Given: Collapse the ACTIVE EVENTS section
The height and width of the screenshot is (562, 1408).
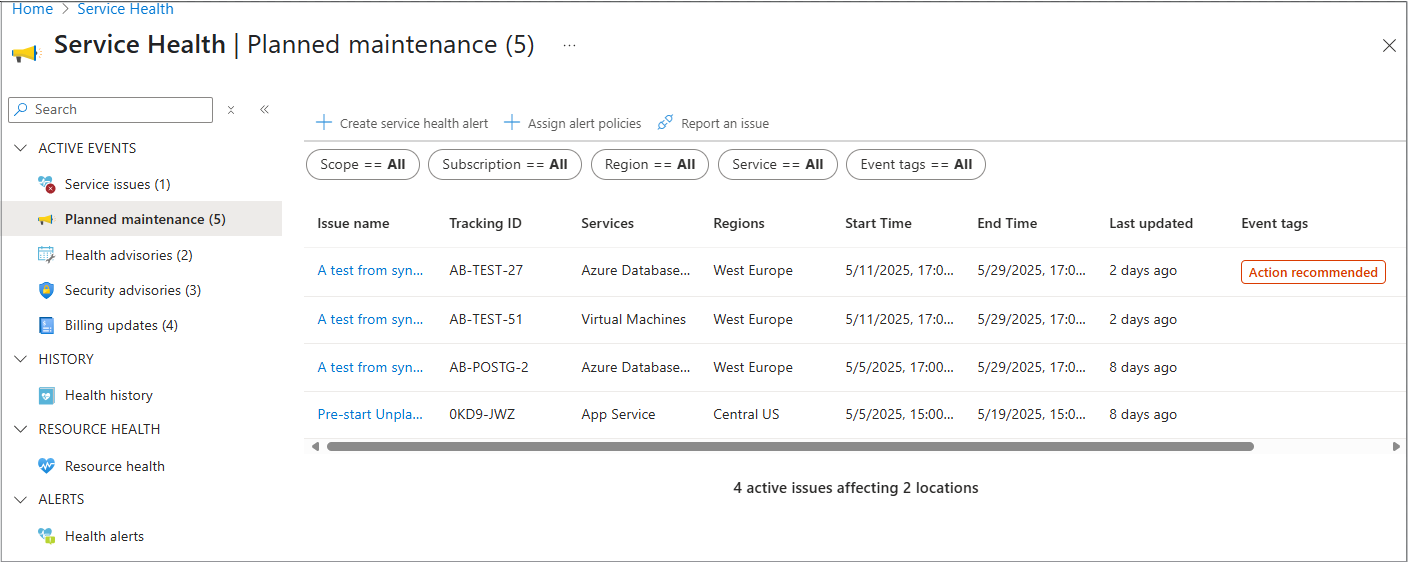Looking at the screenshot, I should coord(21,148).
